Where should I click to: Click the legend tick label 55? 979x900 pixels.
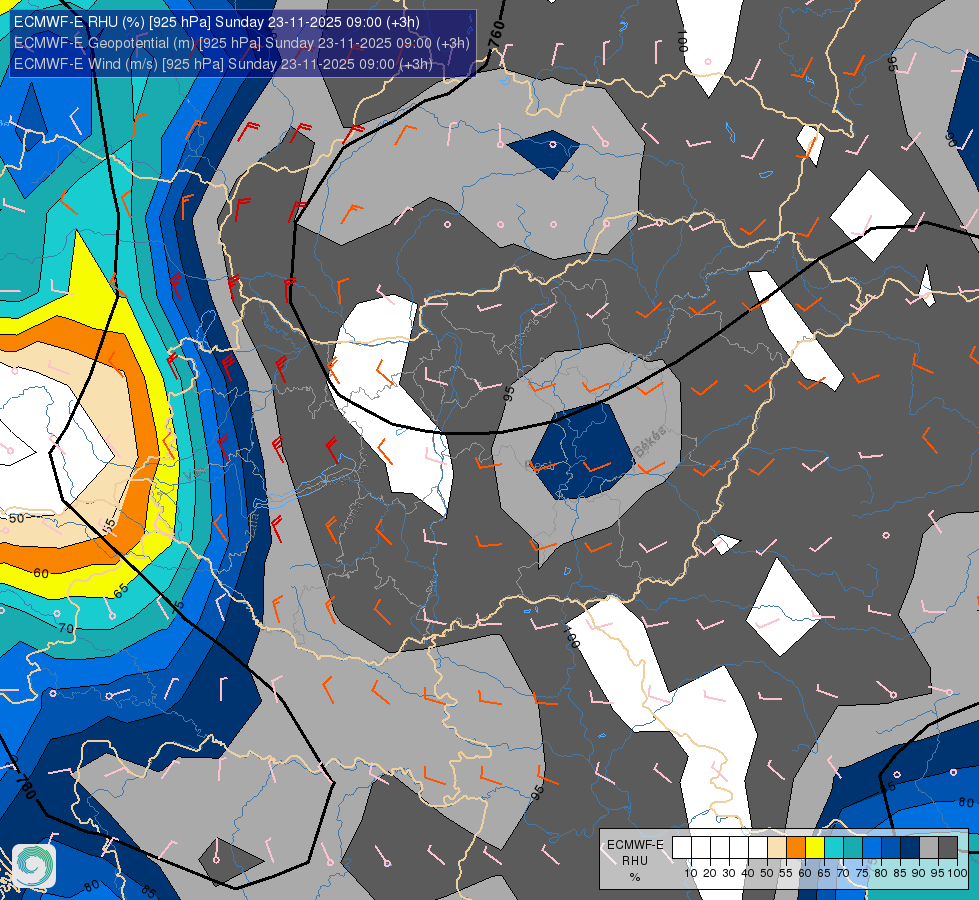tap(786, 873)
